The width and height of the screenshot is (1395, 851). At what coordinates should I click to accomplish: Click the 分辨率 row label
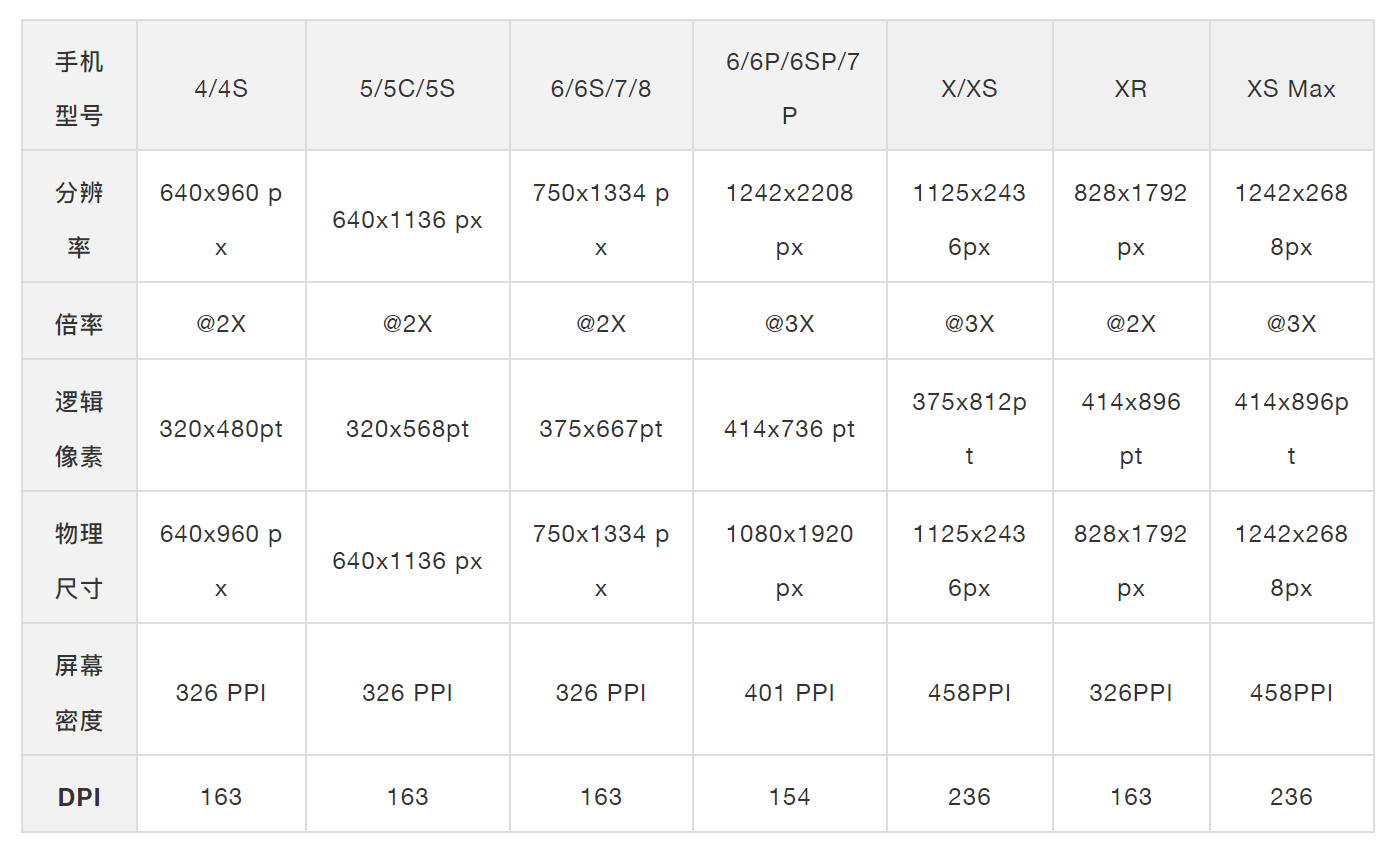[79, 219]
